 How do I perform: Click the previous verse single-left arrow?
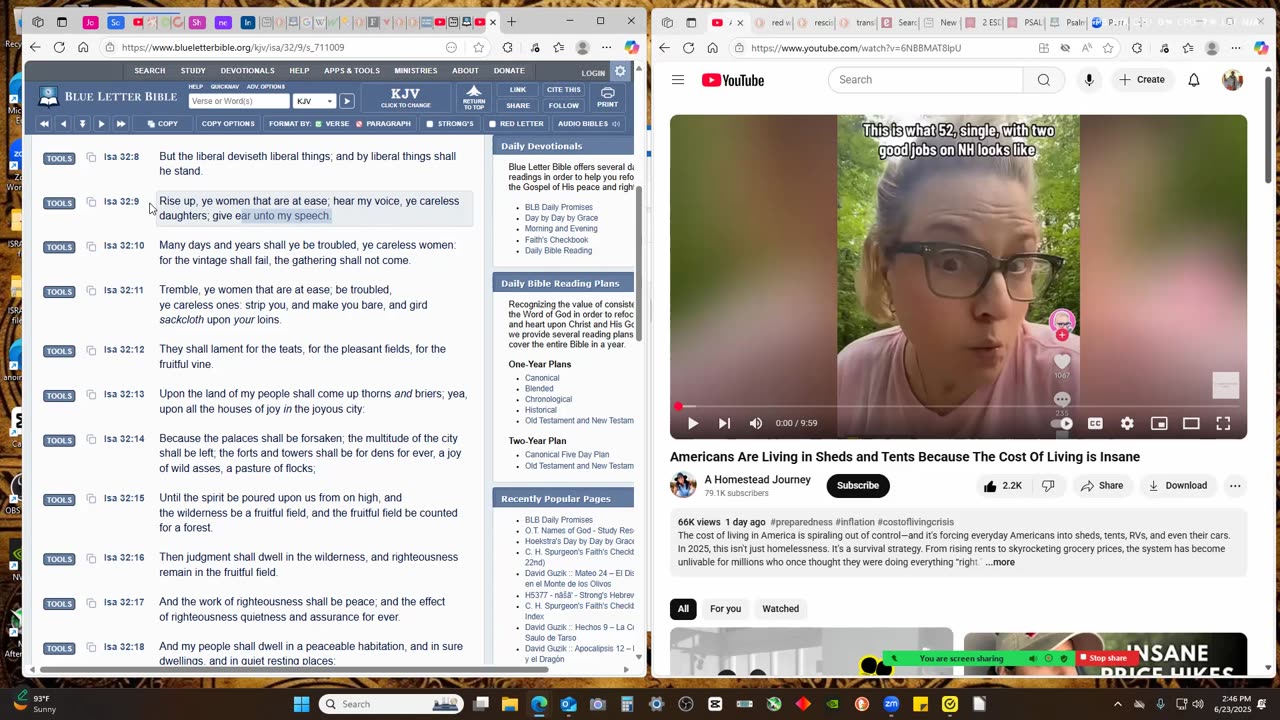point(63,124)
